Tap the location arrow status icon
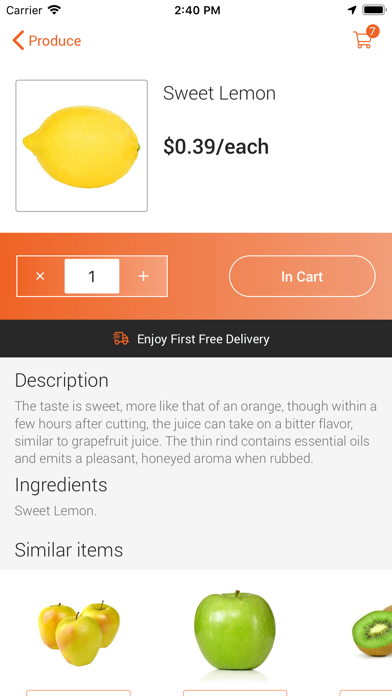Image resolution: width=392 pixels, height=696 pixels. [x=352, y=10]
